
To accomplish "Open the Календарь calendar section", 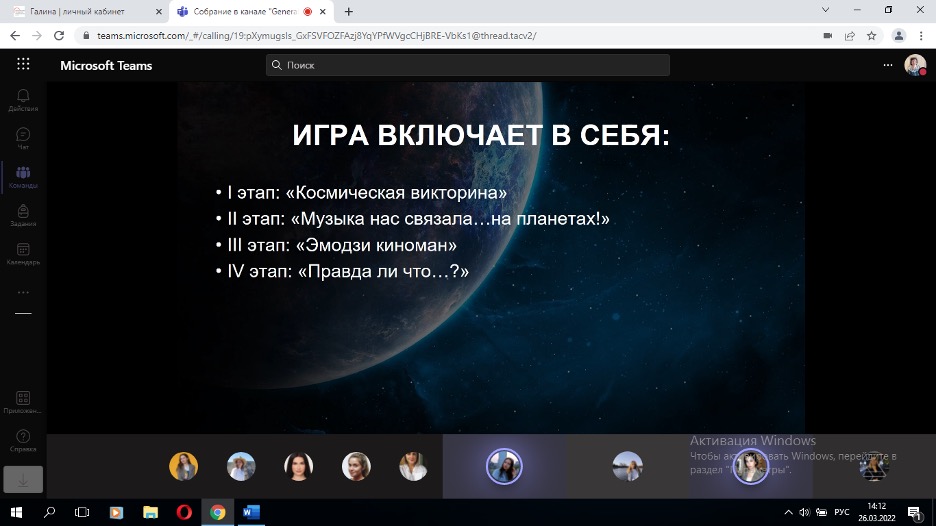I will [x=23, y=253].
